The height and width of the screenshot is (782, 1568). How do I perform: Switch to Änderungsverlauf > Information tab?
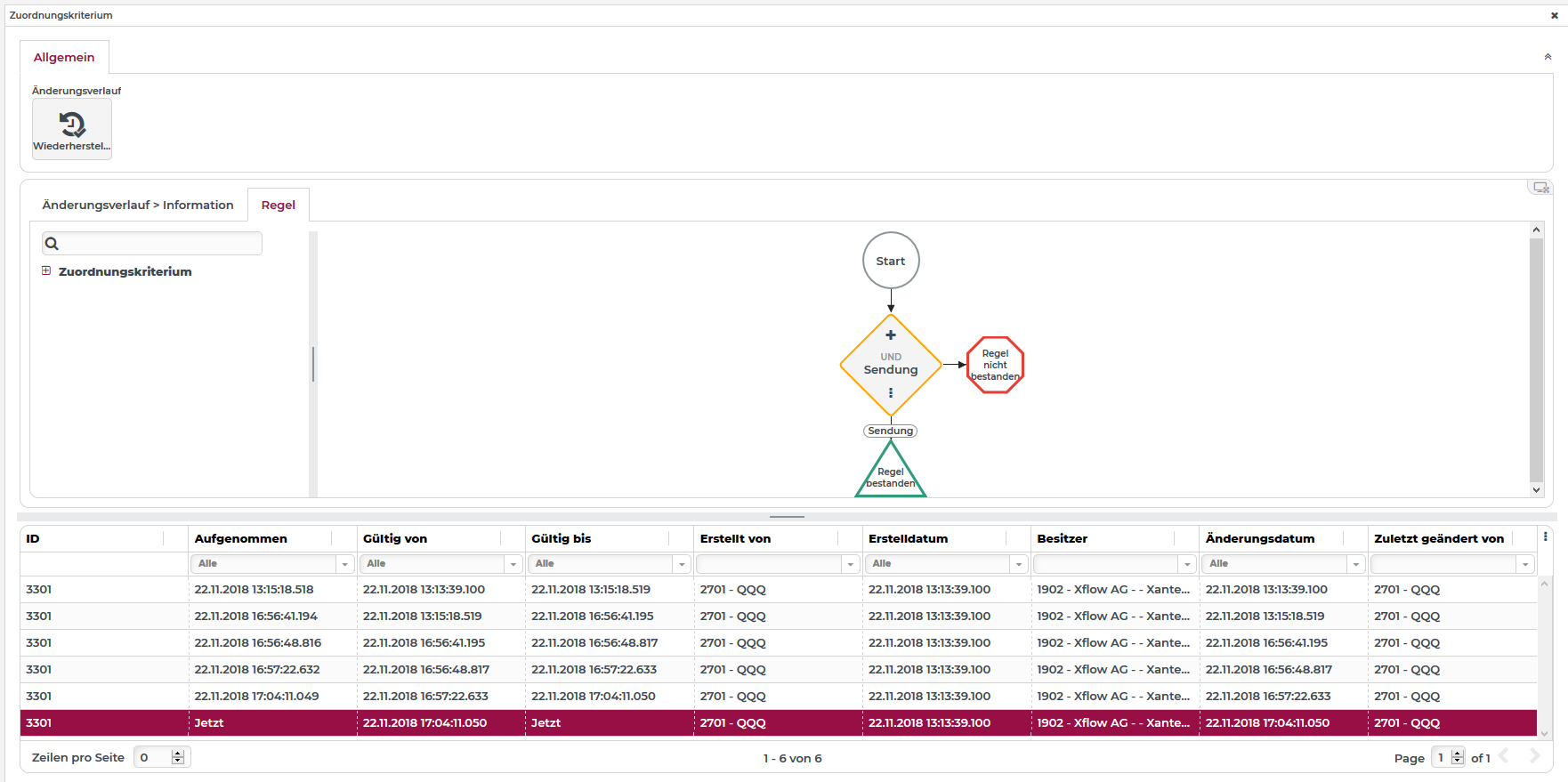pyautogui.click(x=138, y=206)
